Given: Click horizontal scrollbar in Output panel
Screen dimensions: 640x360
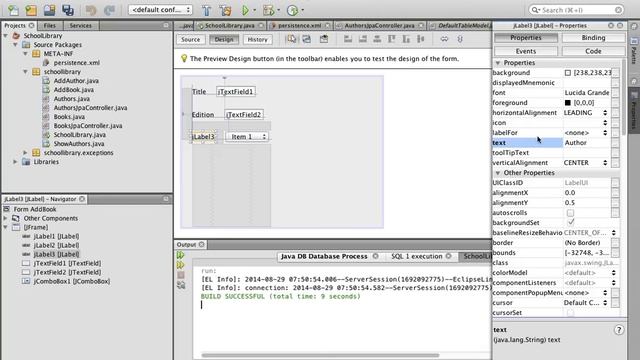Looking at the screenshot, I should point(320,355).
